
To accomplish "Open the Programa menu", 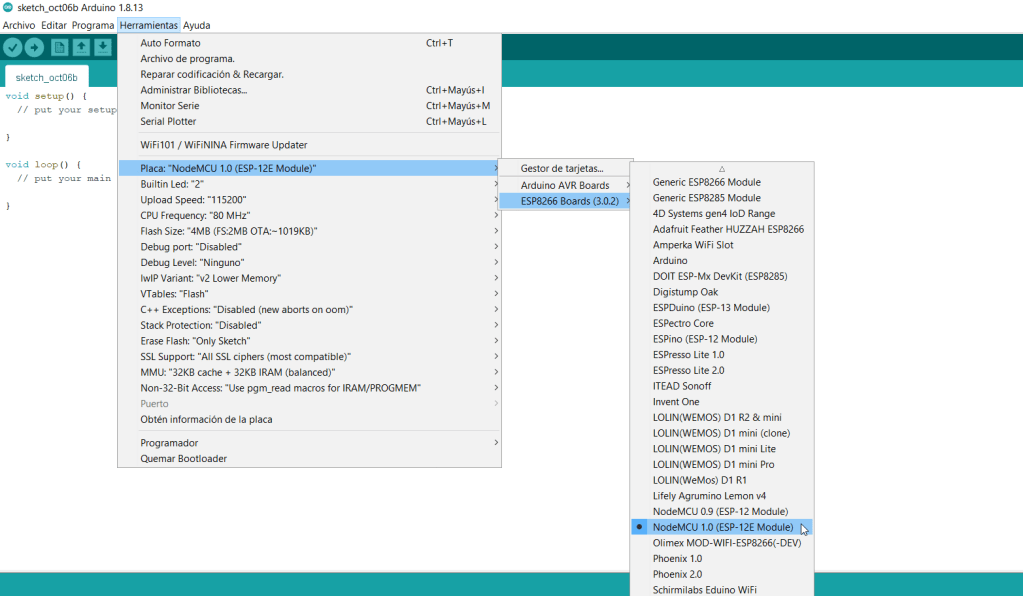I will (92, 25).
